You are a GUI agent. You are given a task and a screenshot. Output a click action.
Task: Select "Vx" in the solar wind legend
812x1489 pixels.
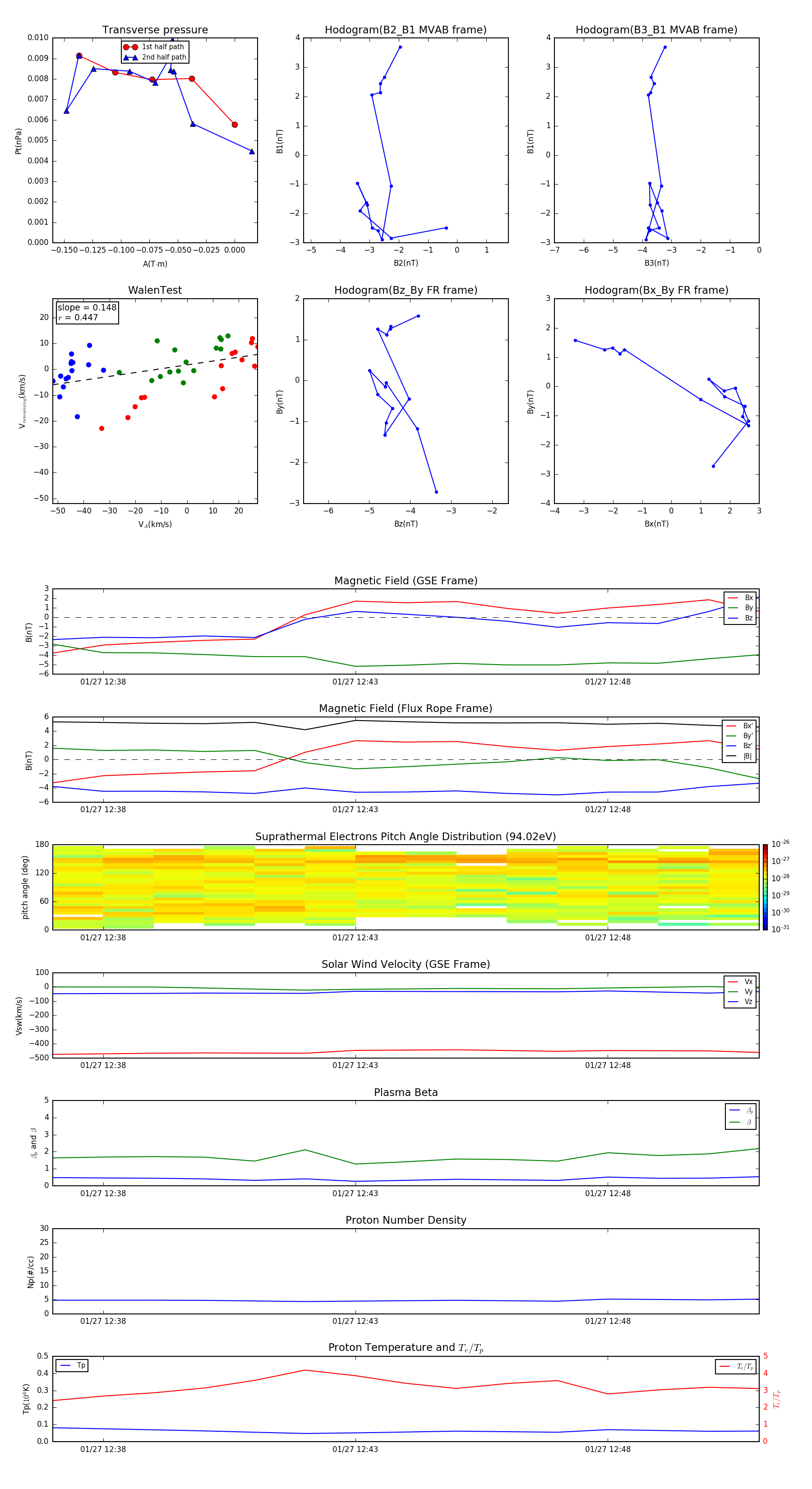[x=740, y=981]
